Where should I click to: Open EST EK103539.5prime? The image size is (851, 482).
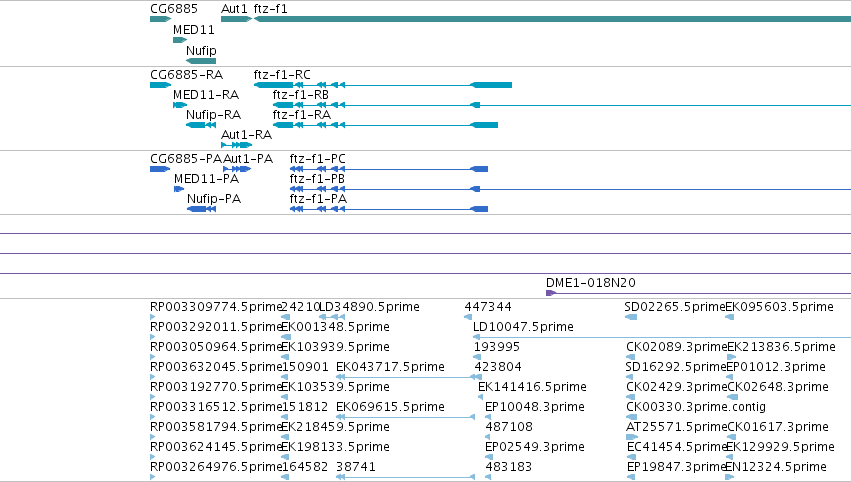click(x=335, y=386)
